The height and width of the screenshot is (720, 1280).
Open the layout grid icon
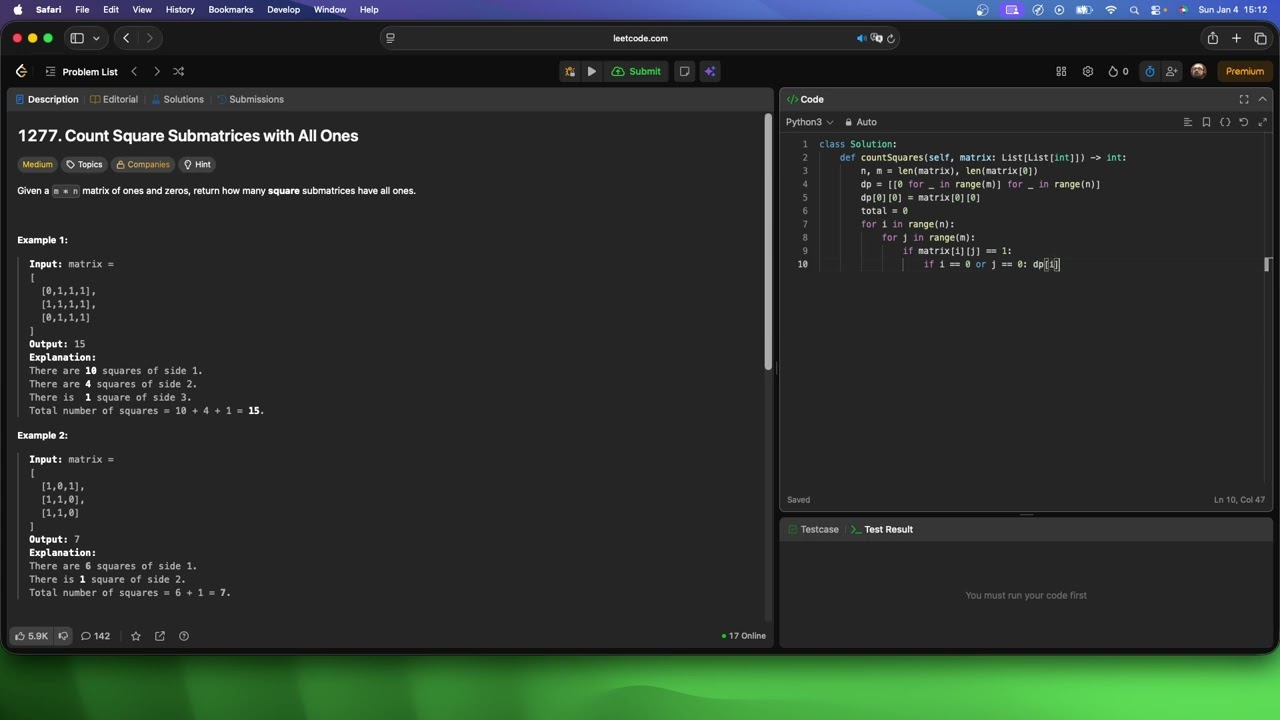1061,71
